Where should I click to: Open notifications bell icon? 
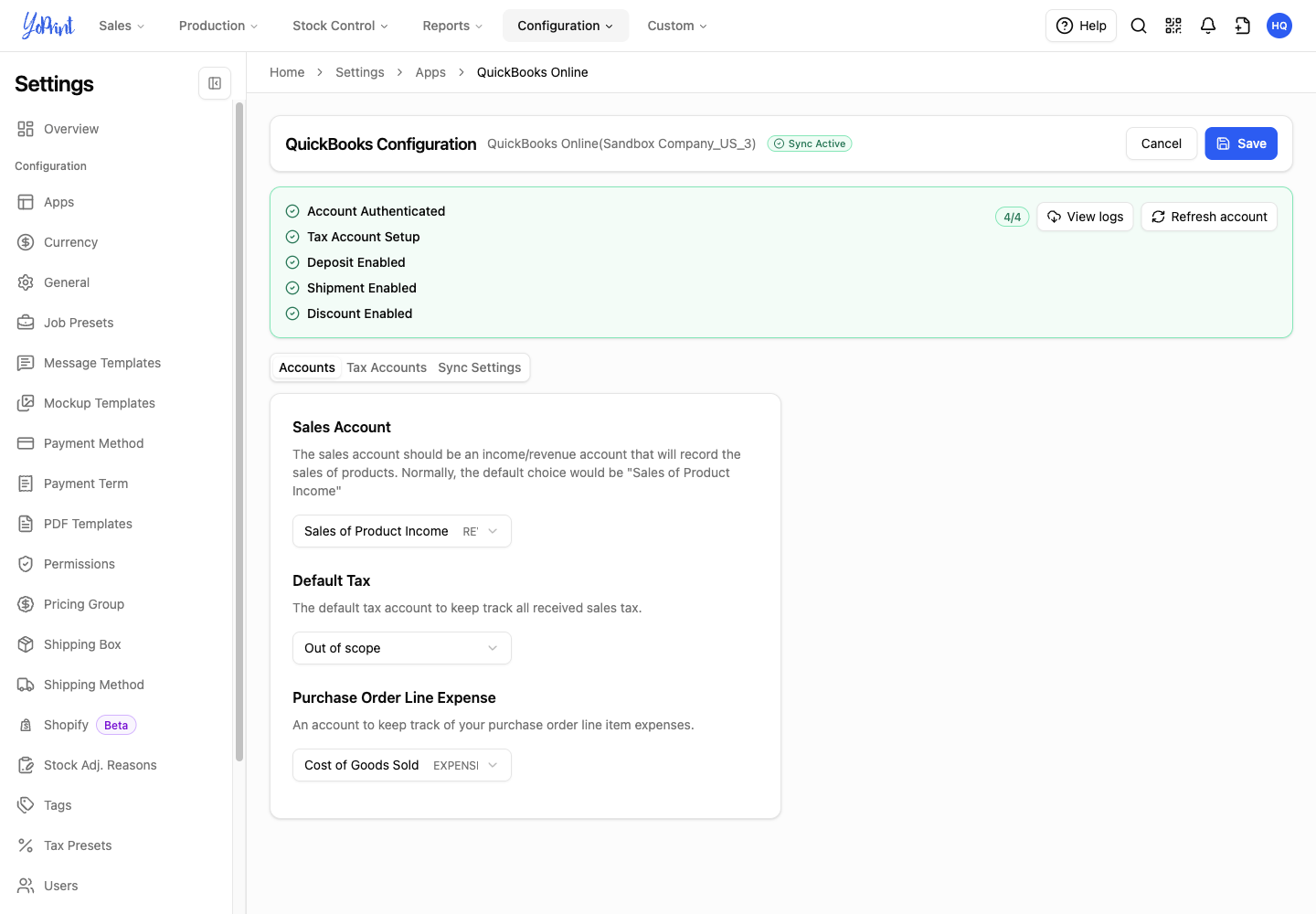1208,26
